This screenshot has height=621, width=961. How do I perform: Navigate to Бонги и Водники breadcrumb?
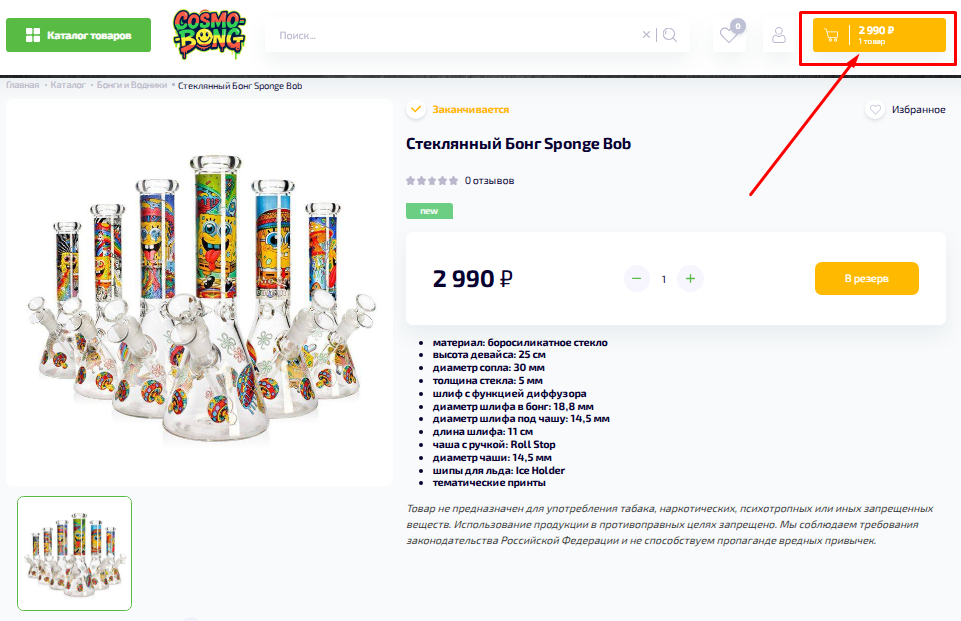(132, 85)
